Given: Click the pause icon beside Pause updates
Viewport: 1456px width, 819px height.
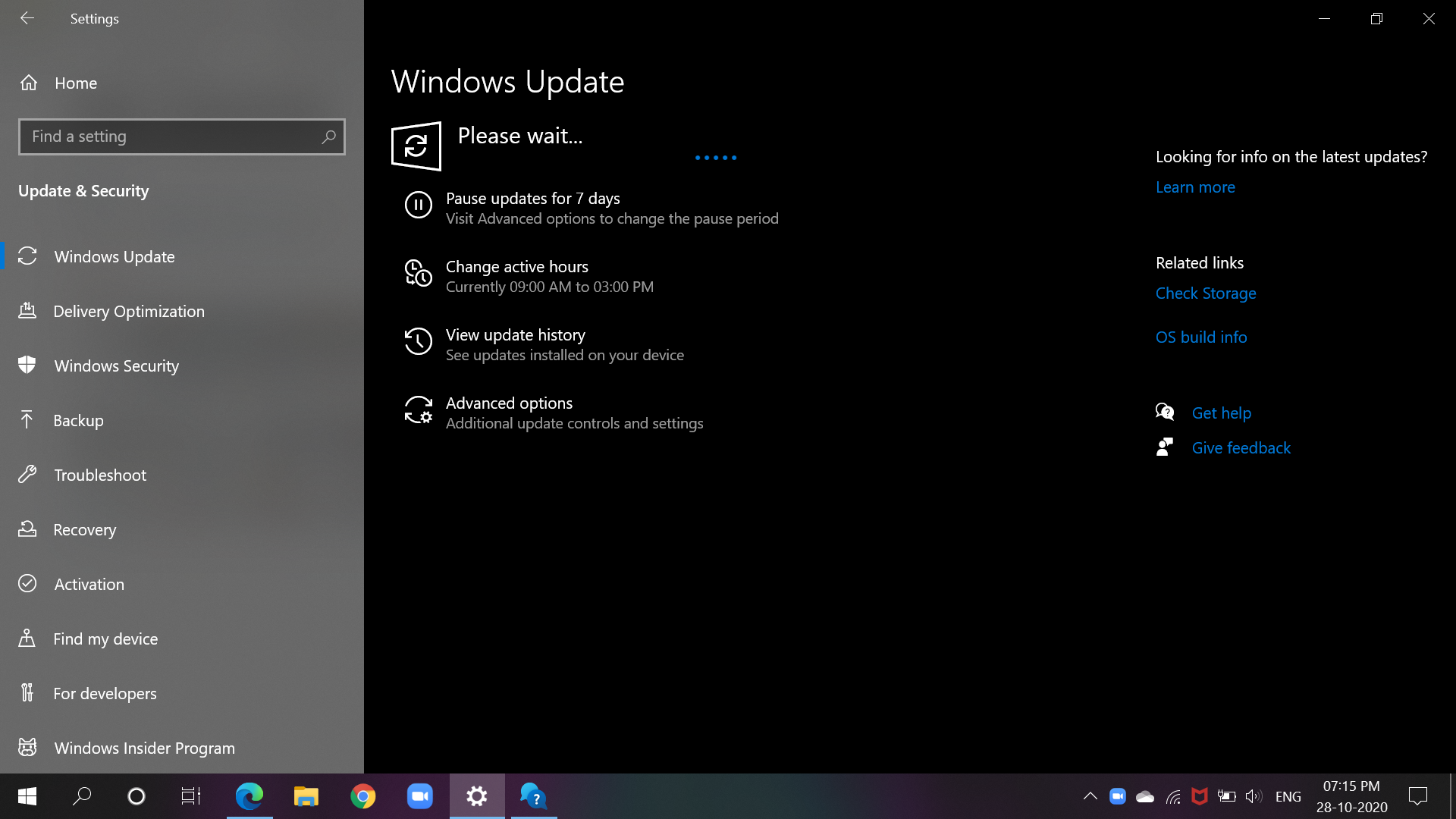Looking at the screenshot, I should (x=418, y=205).
